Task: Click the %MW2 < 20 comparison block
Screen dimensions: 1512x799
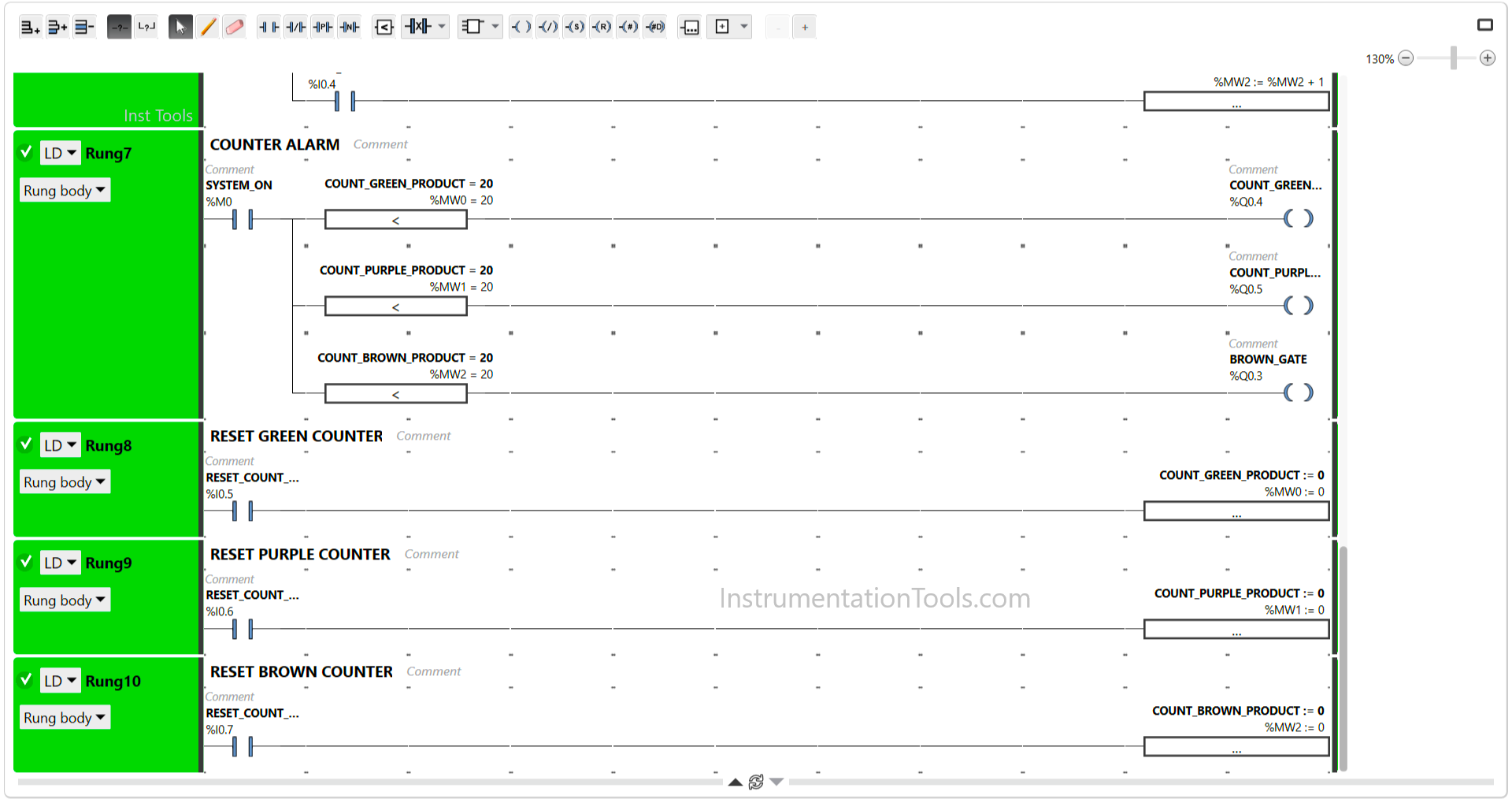Action: click(x=396, y=394)
